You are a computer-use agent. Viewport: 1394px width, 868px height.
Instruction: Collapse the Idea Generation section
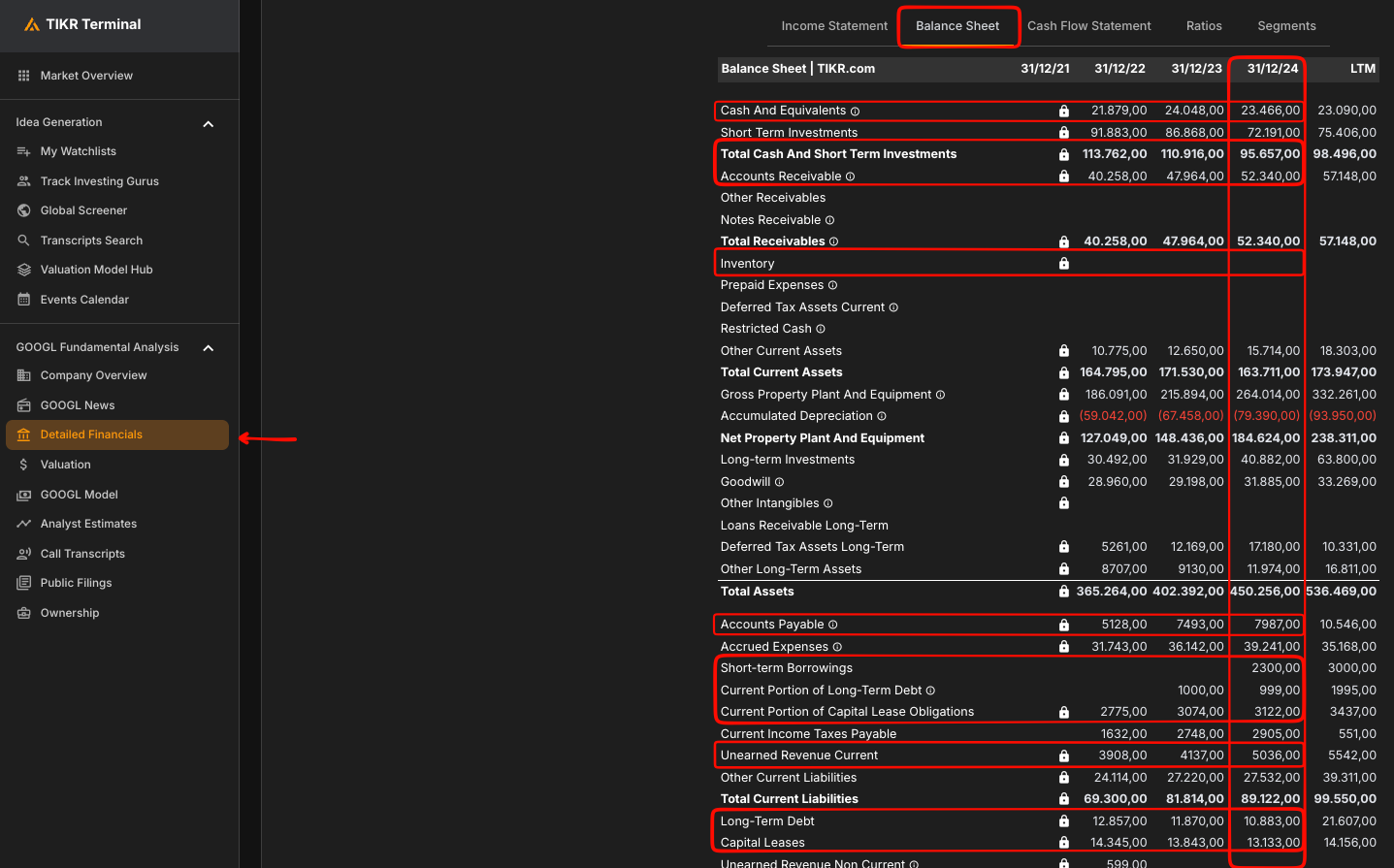point(208,124)
